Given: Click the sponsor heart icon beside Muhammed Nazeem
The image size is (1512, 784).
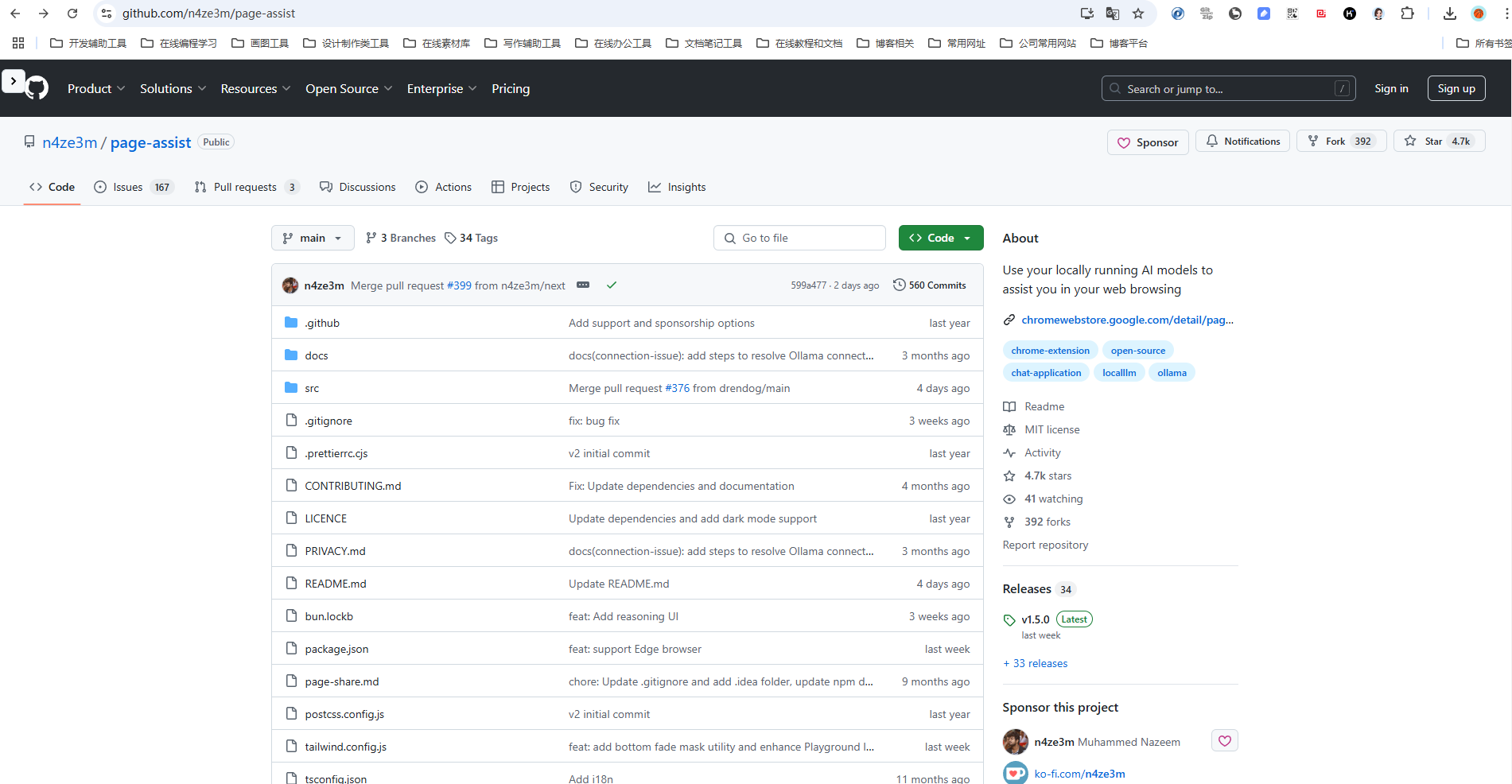Looking at the screenshot, I should click(x=1225, y=741).
